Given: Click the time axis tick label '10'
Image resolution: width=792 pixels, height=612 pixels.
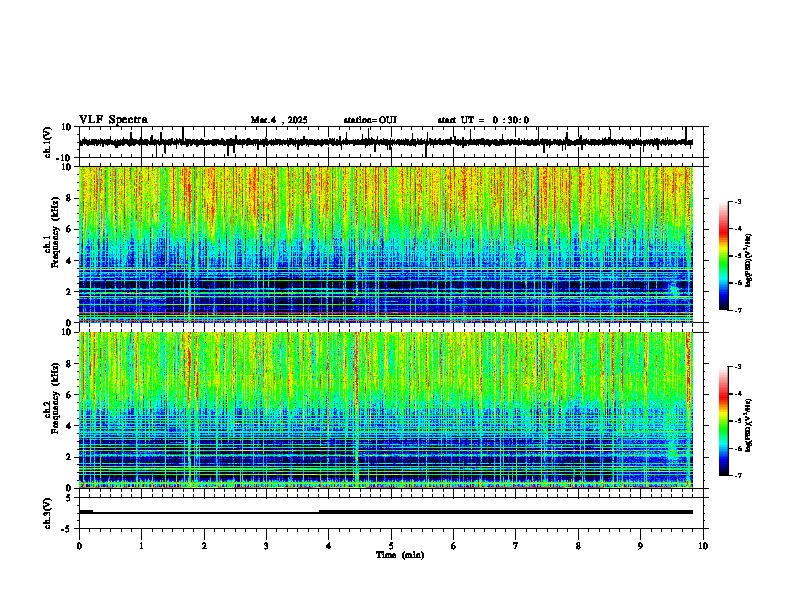Looking at the screenshot, I should click(x=703, y=546).
